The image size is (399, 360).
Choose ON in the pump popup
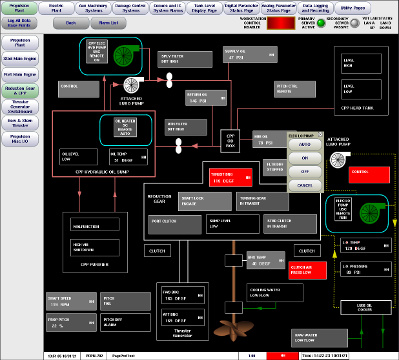click(305, 158)
